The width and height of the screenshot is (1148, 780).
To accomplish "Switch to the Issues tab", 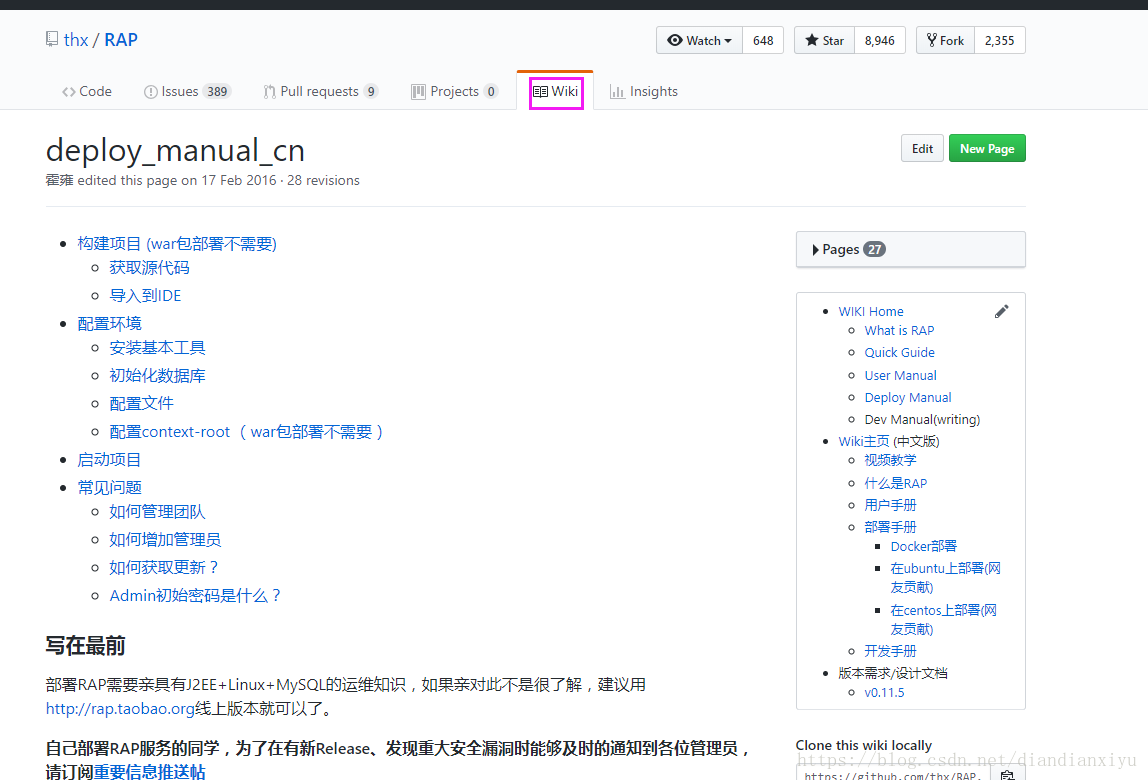I will coord(187,92).
